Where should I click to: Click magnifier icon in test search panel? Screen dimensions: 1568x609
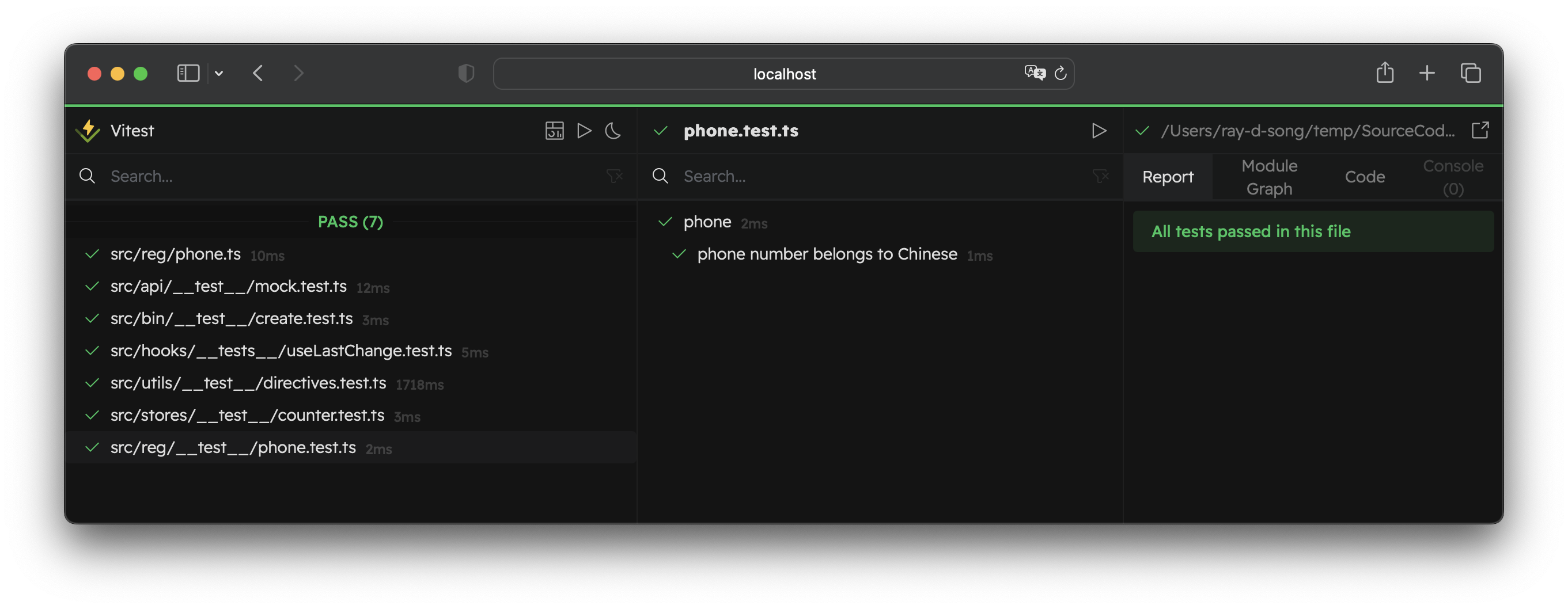(660, 176)
